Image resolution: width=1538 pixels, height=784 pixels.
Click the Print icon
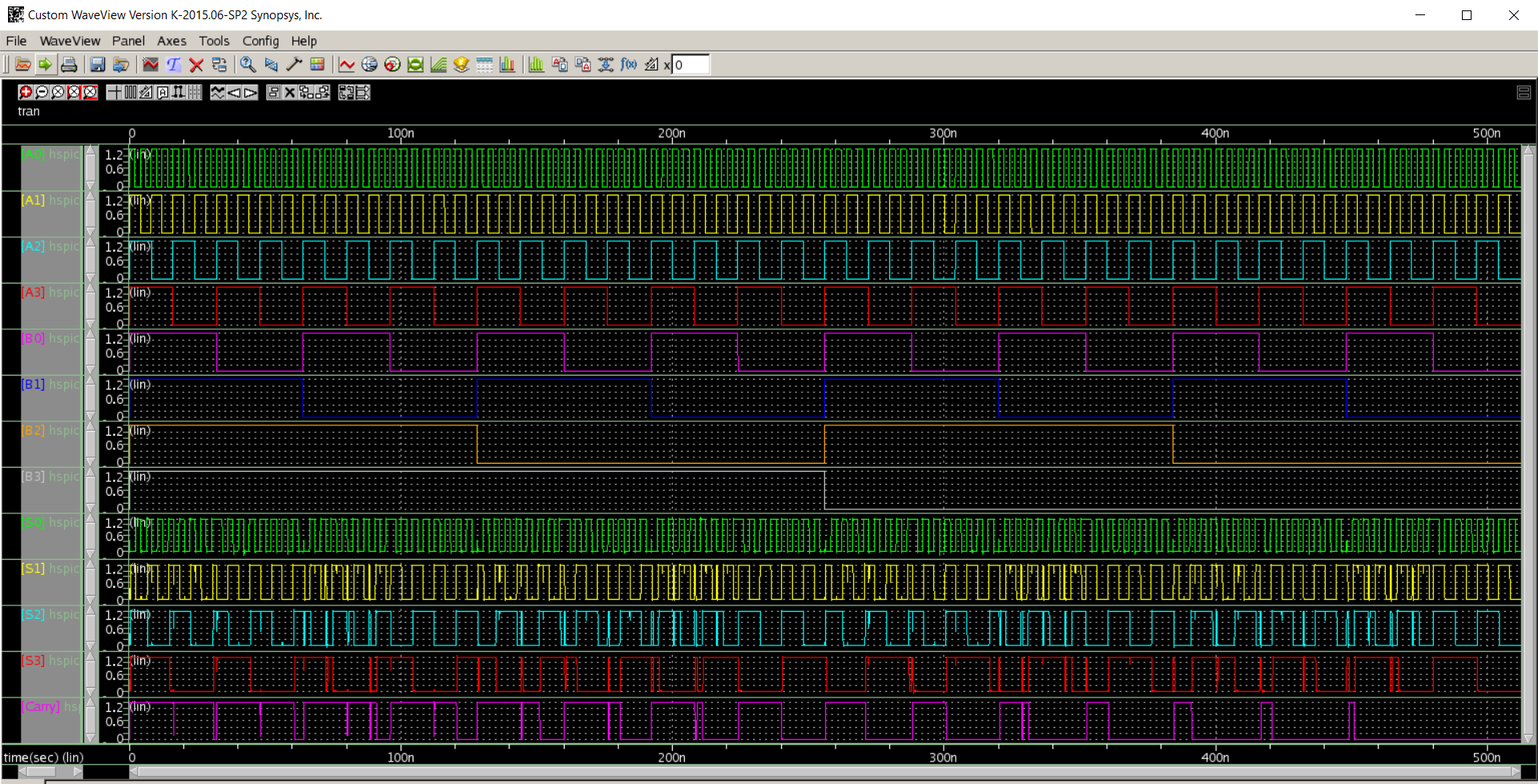(70, 65)
